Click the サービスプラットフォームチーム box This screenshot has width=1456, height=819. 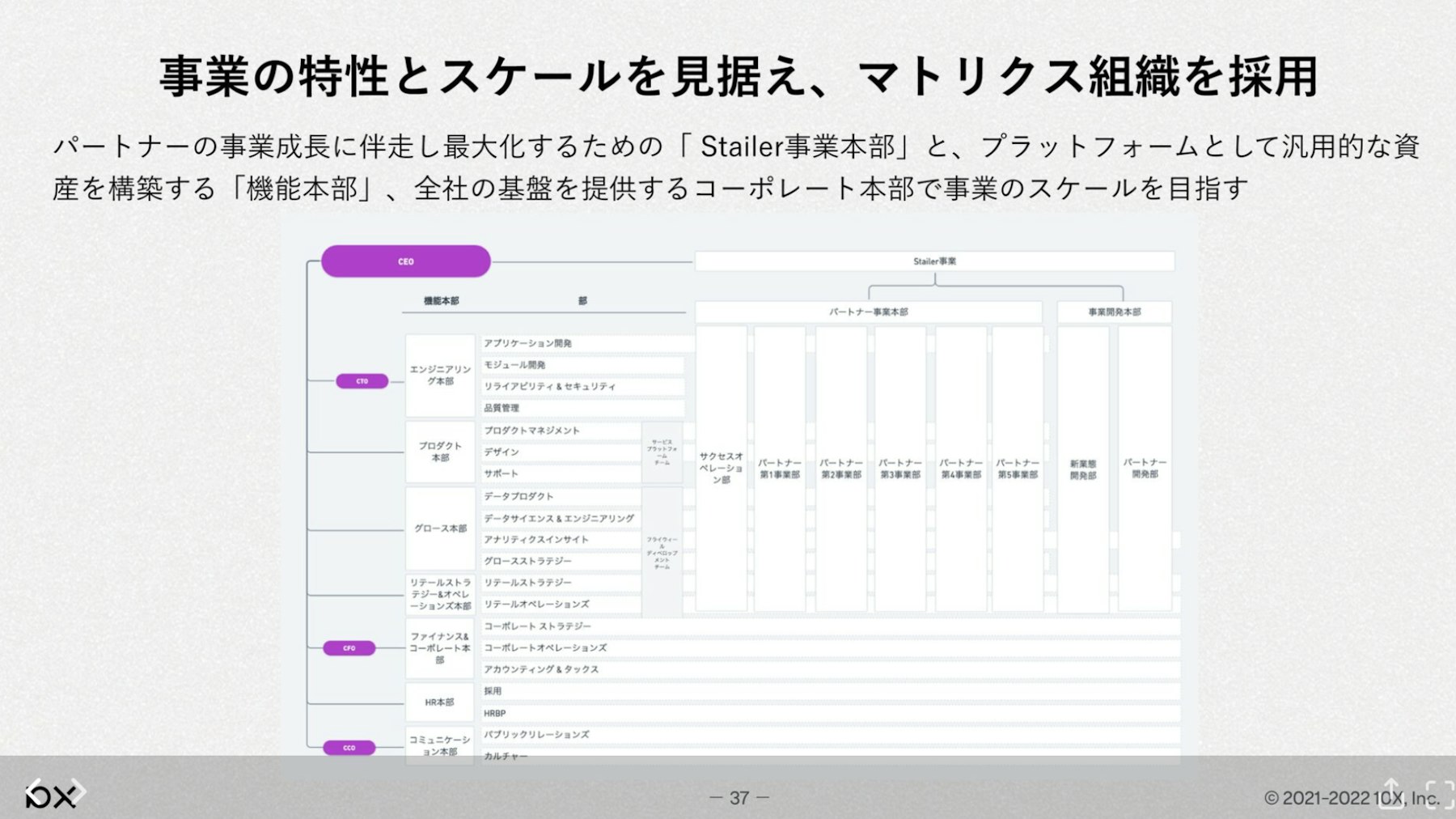(x=662, y=452)
